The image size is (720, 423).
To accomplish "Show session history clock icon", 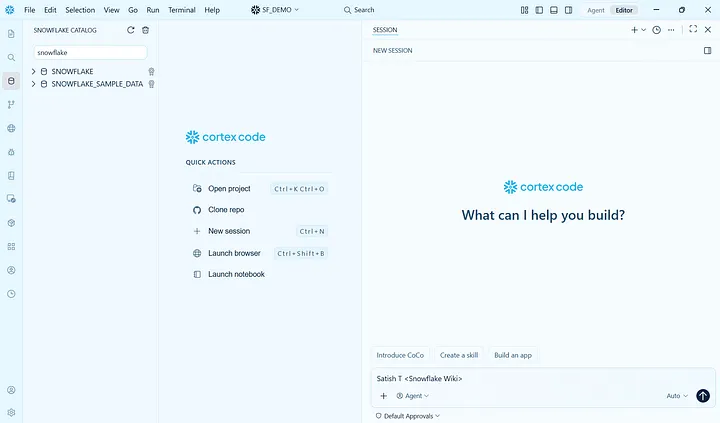I will tap(657, 30).
